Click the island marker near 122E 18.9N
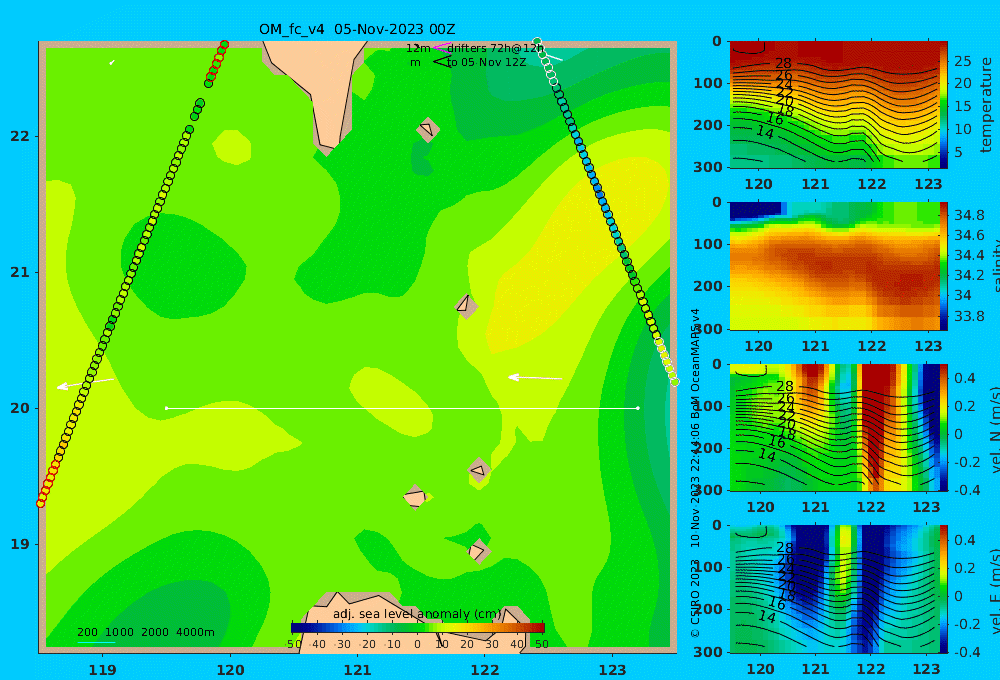The image size is (1000, 680). click(478, 551)
